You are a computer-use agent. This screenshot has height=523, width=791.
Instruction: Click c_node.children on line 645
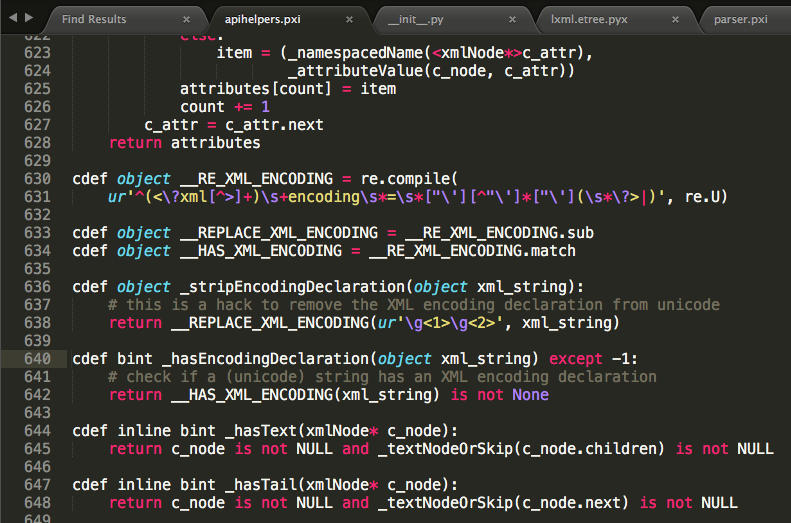[x=589, y=449]
